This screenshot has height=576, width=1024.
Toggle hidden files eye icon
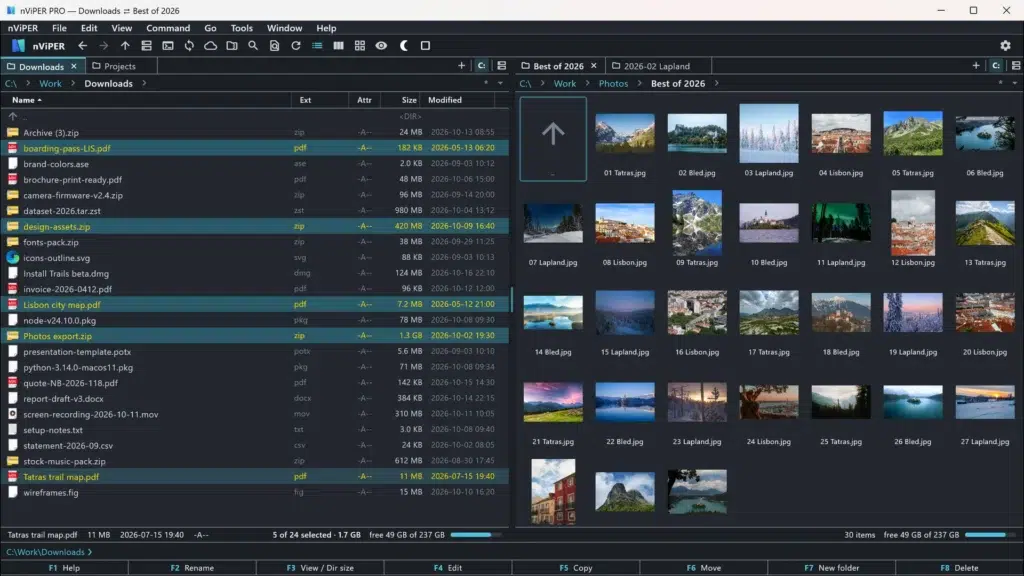point(381,46)
